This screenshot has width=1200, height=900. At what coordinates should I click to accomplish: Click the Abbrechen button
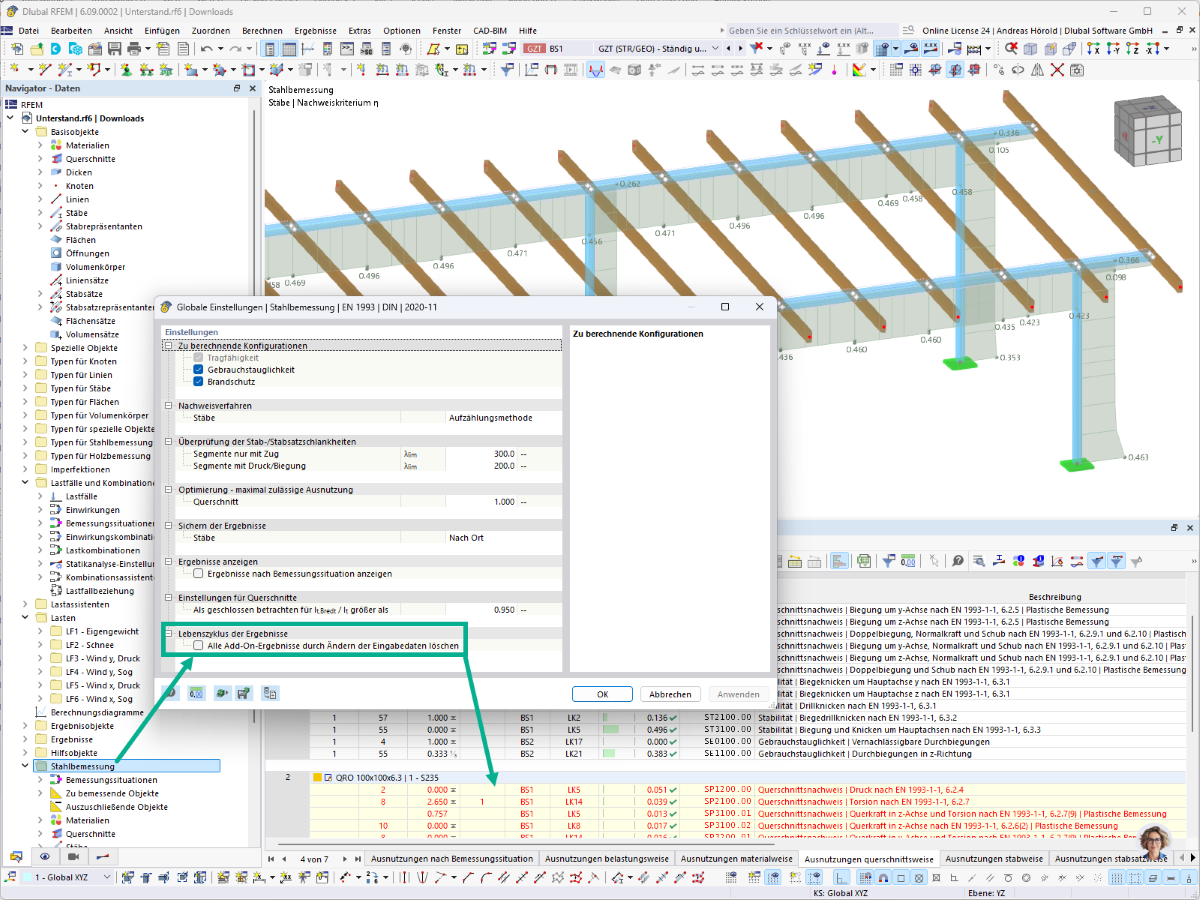point(670,694)
